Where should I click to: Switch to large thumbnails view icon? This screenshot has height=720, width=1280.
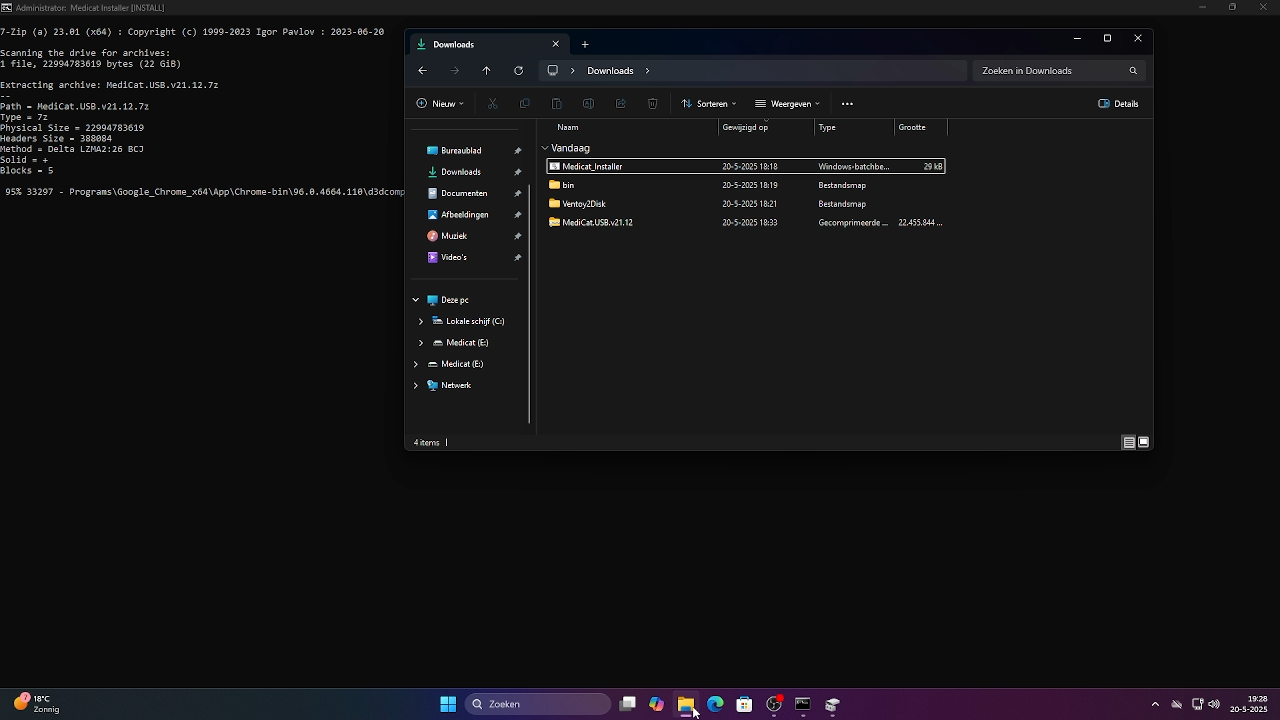(1143, 442)
